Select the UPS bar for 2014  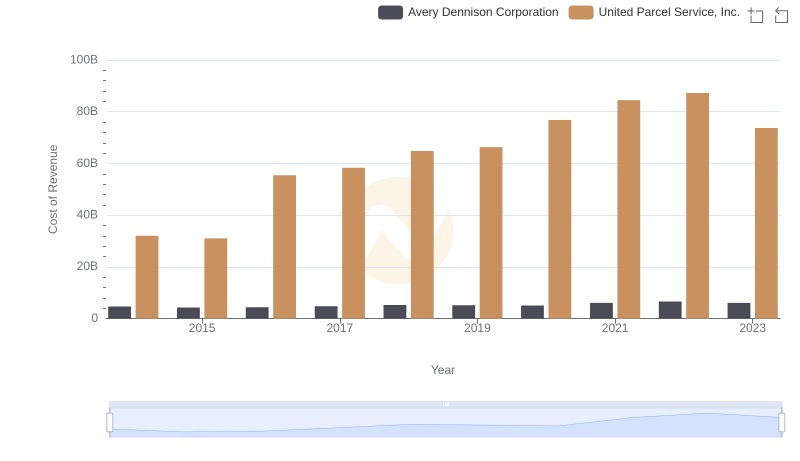pyautogui.click(x=147, y=277)
